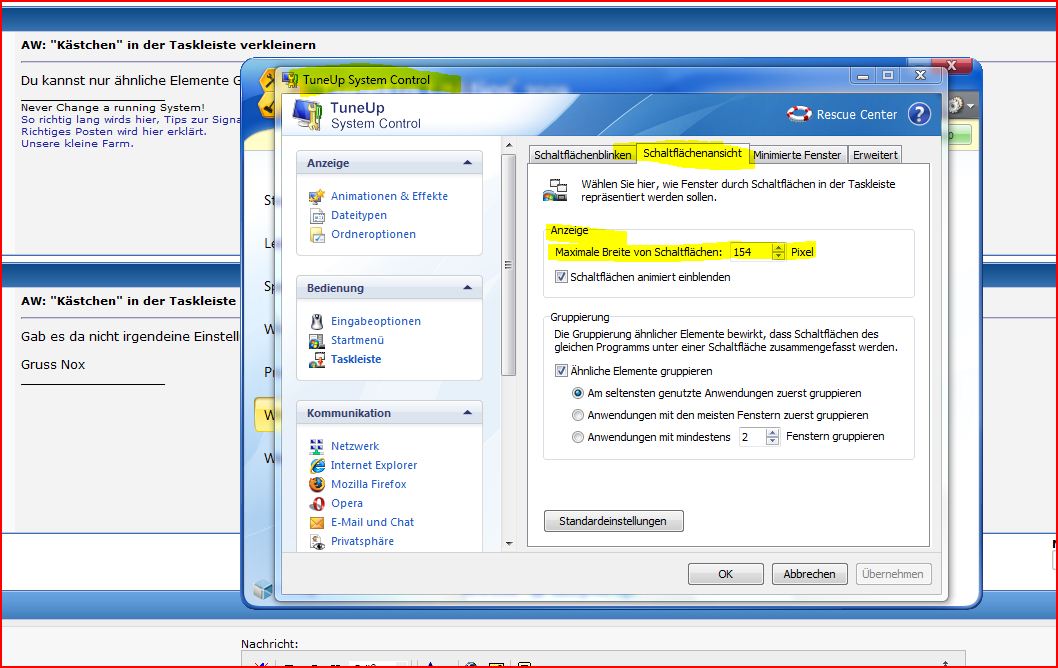Click the sidebar scroll up arrow
Viewport: 1058px width, 668px height.
click(x=509, y=145)
